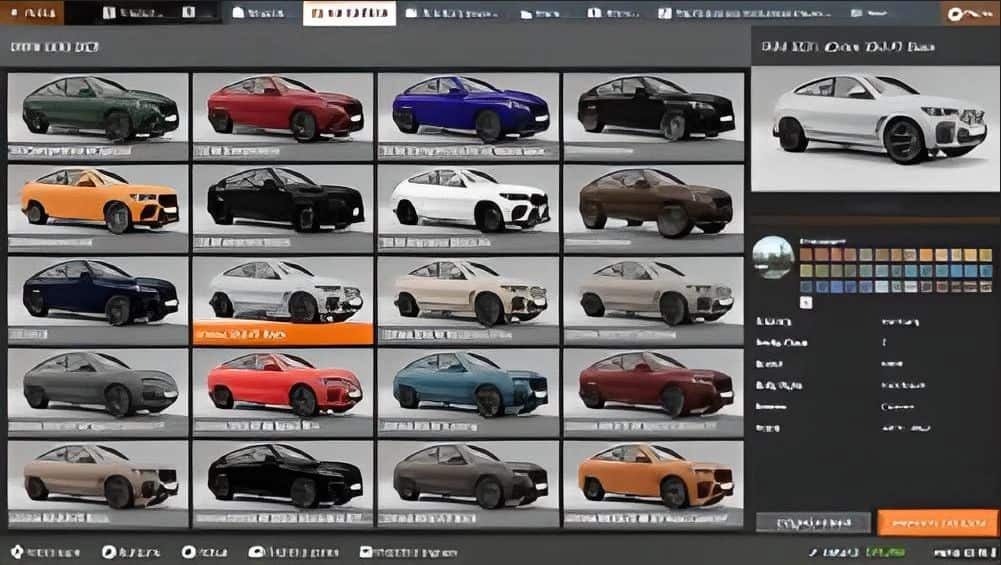Pick the first swatch in the top color row
This screenshot has width=1001, height=565.
(806, 255)
